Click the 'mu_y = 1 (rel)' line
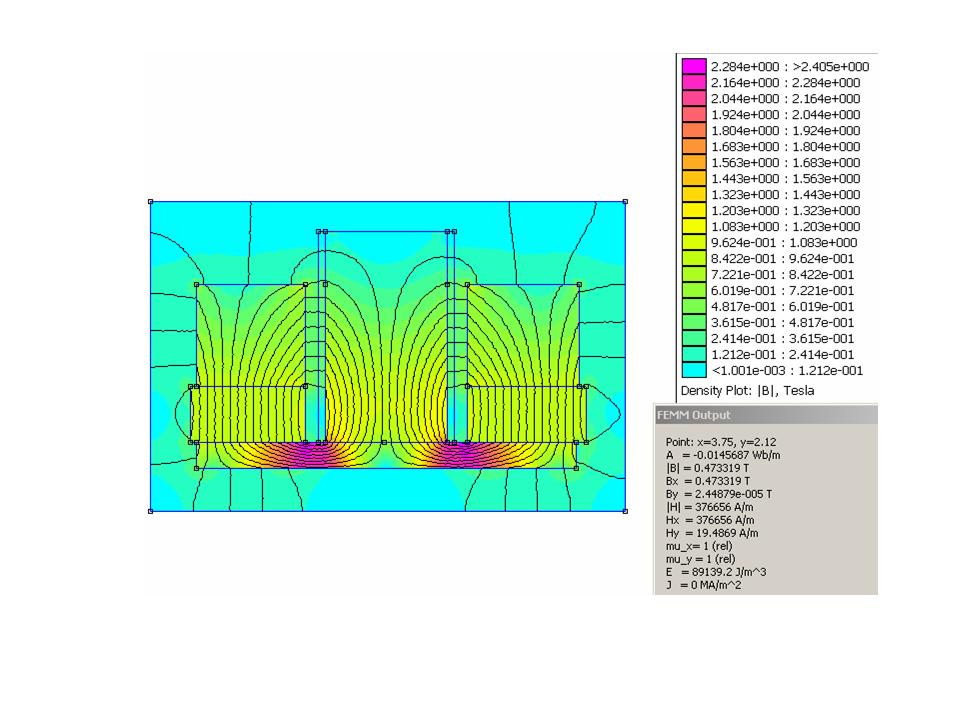The image size is (960, 720). [700, 558]
